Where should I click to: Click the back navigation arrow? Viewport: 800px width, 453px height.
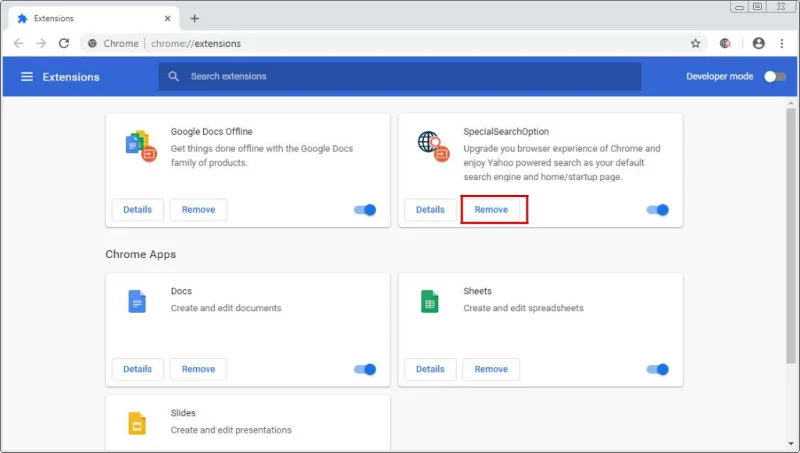pyautogui.click(x=18, y=43)
